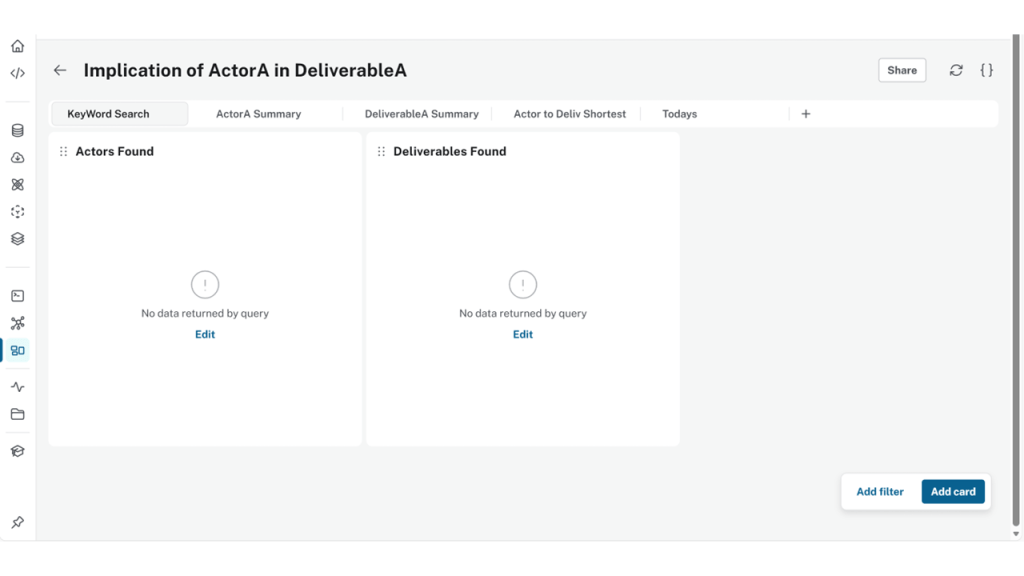Refresh the dashboard with the reload icon
The width and height of the screenshot is (1024, 576).
click(956, 70)
